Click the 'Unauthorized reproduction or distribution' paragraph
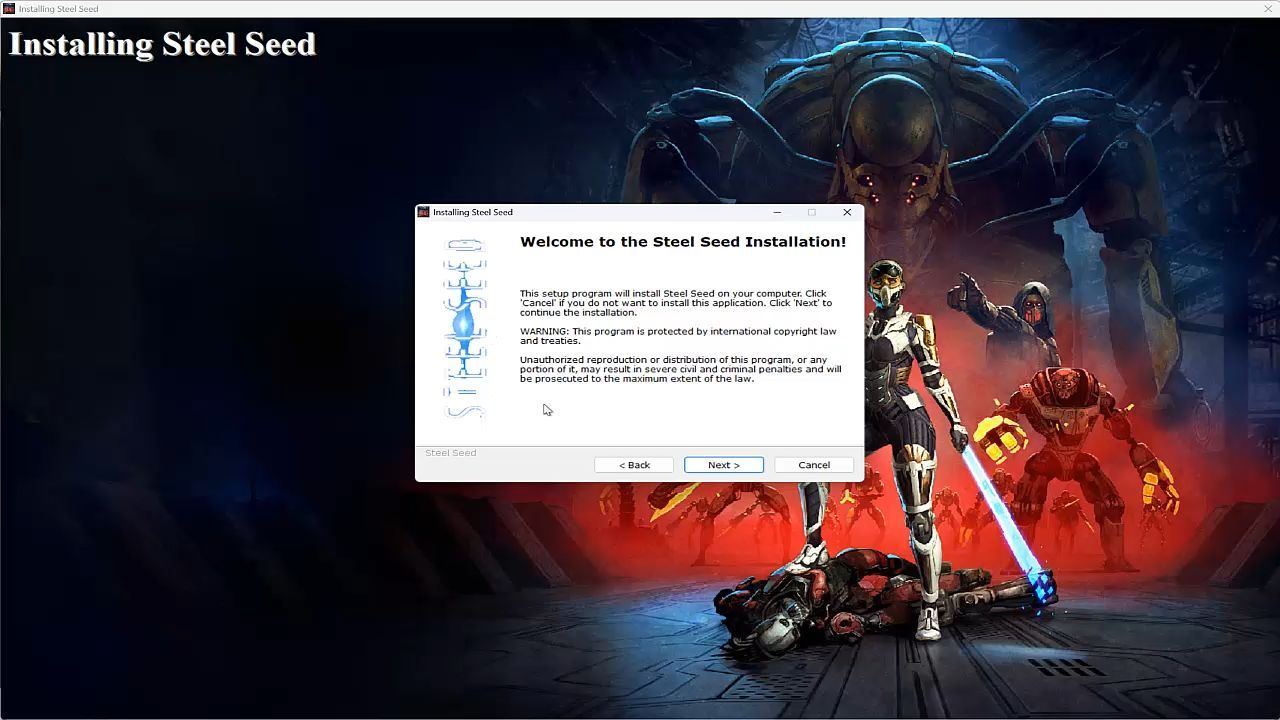Image resolution: width=1280 pixels, height=720 pixels. click(x=681, y=369)
